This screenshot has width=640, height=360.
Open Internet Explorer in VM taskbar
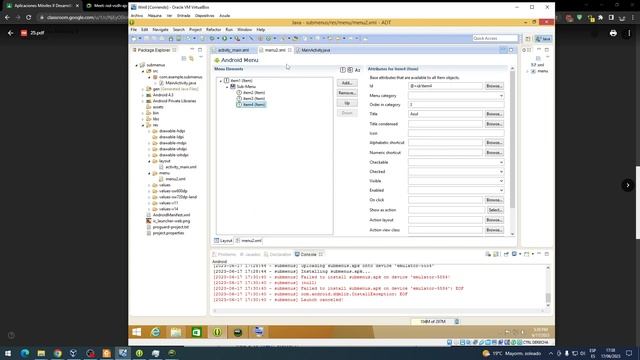156,332
